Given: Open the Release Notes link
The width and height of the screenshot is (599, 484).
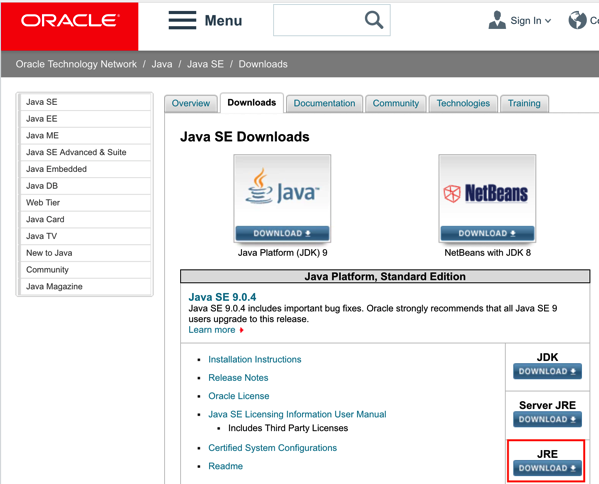Looking at the screenshot, I should pyautogui.click(x=238, y=378).
